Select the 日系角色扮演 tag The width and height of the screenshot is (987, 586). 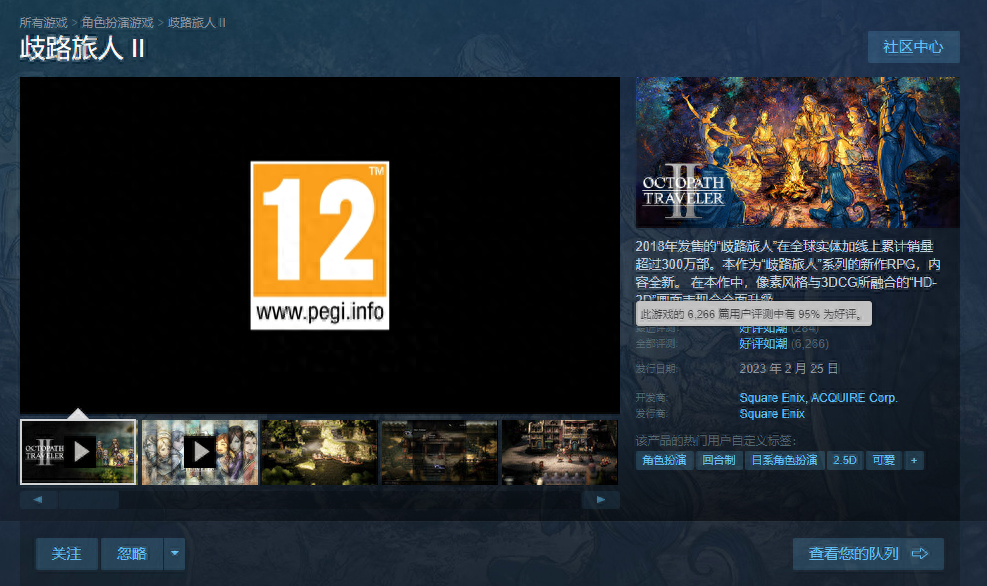pos(784,460)
